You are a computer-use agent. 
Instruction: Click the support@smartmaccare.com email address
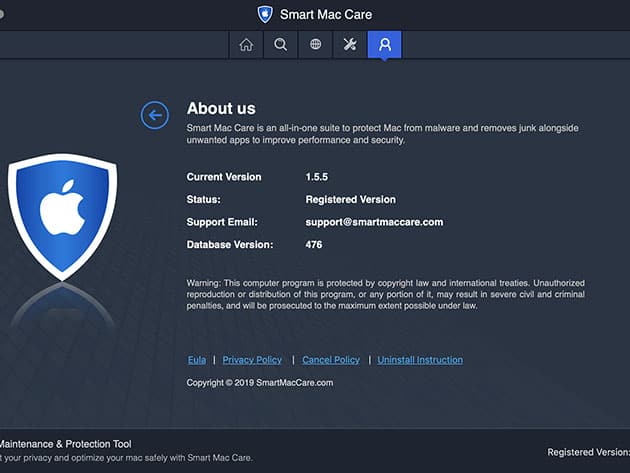pos(374,222)
